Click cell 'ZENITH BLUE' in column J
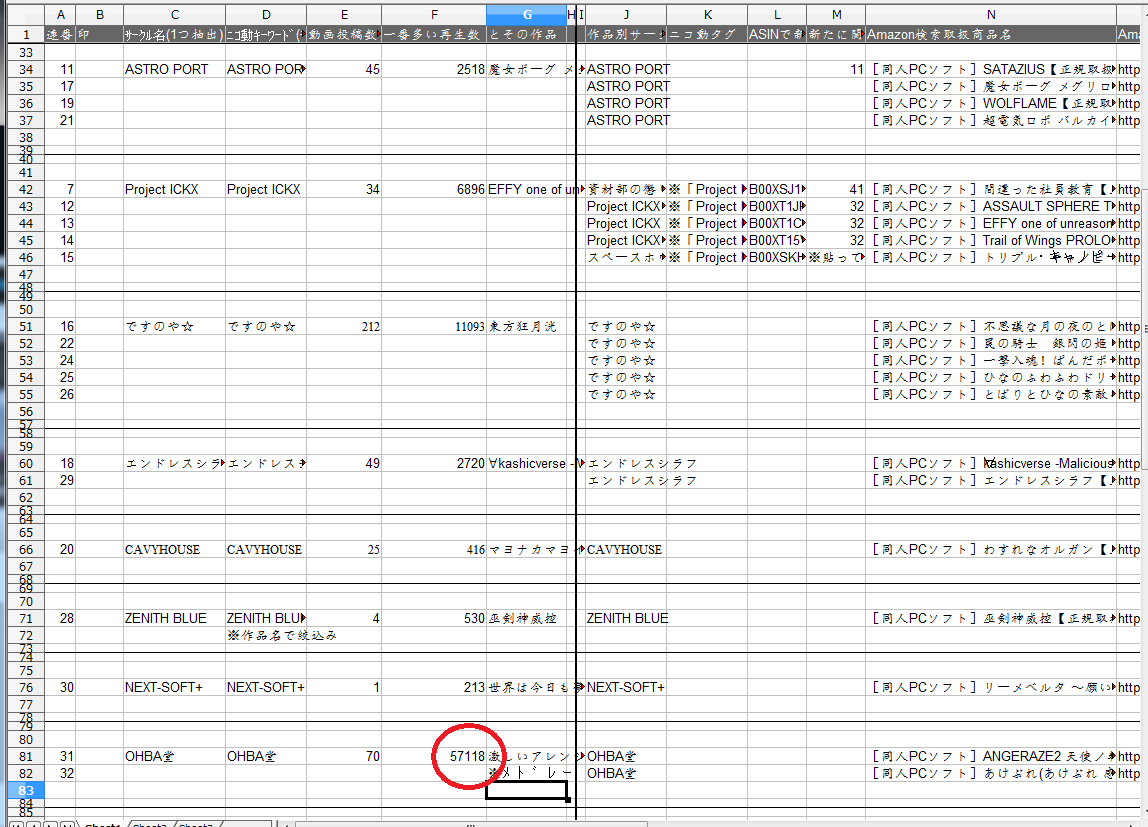The image size is (1148, 827). [626, 618]
